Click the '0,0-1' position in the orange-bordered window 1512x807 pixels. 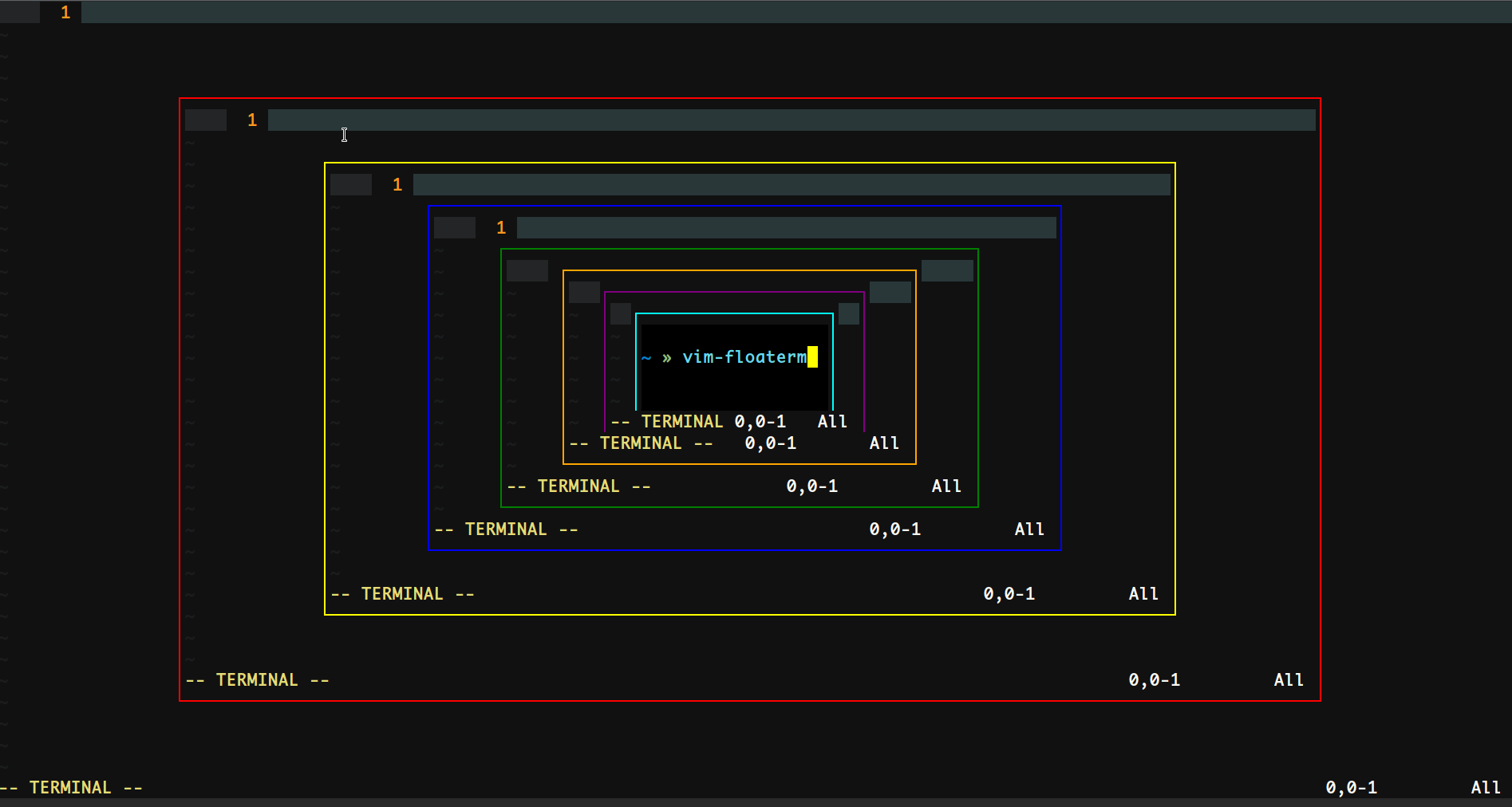tap(771, 443)
